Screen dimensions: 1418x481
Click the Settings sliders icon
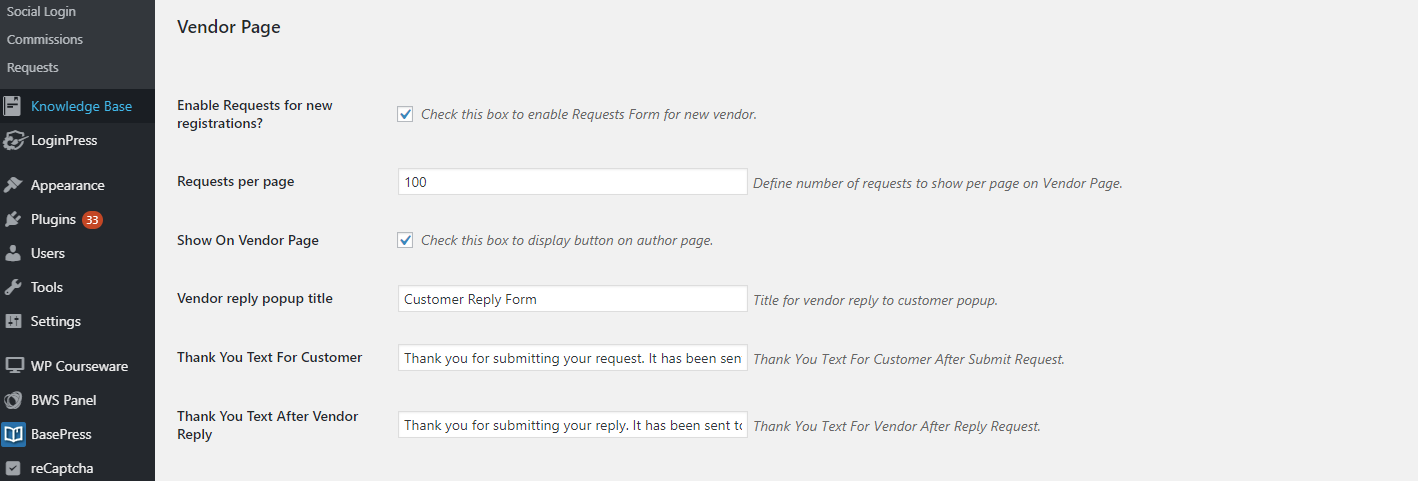13,321
